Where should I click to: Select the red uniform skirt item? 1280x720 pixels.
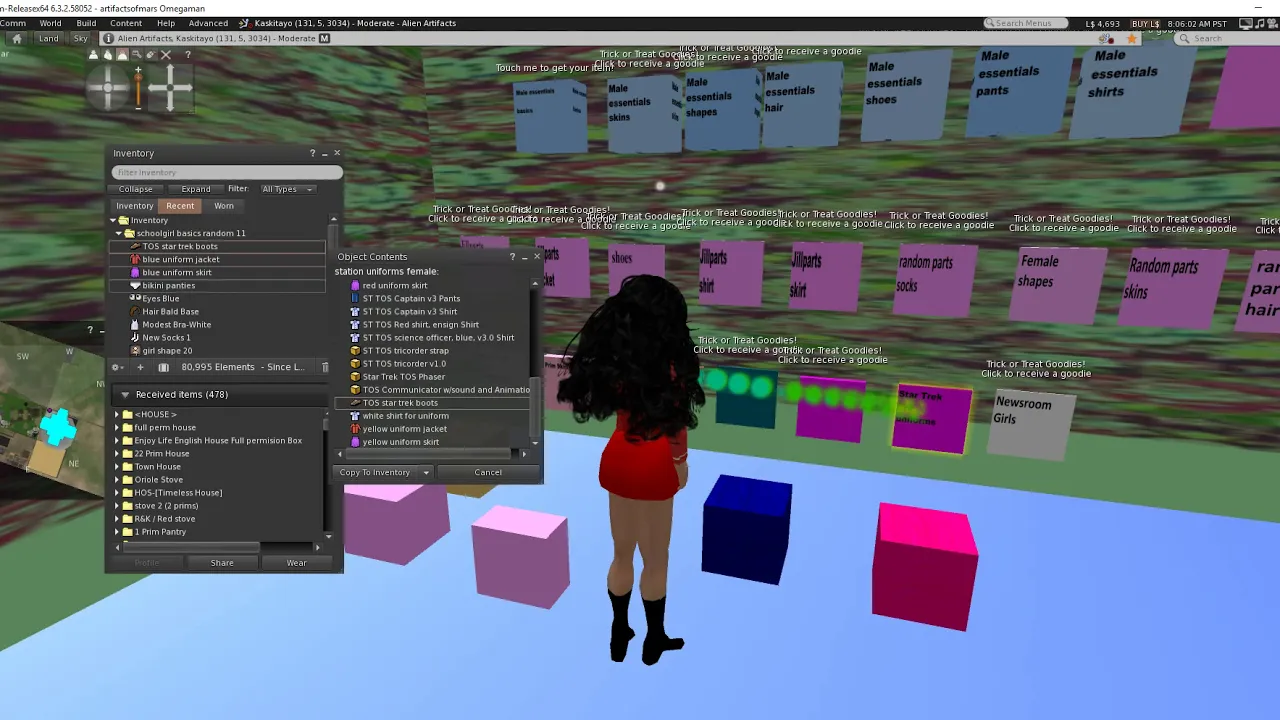394,286
